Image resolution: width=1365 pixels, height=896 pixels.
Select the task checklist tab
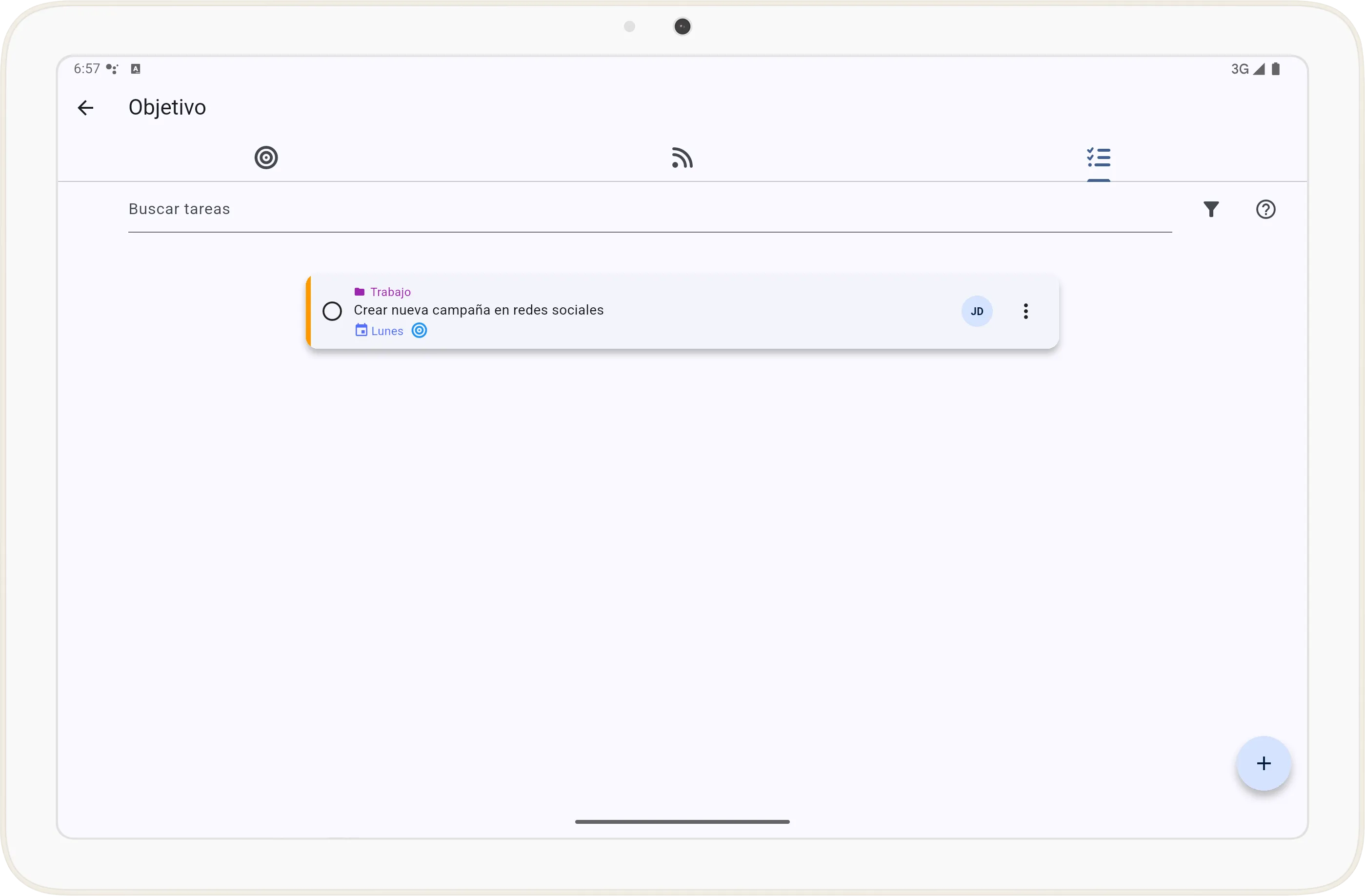pyautogui.click(x=1098, y=158)
